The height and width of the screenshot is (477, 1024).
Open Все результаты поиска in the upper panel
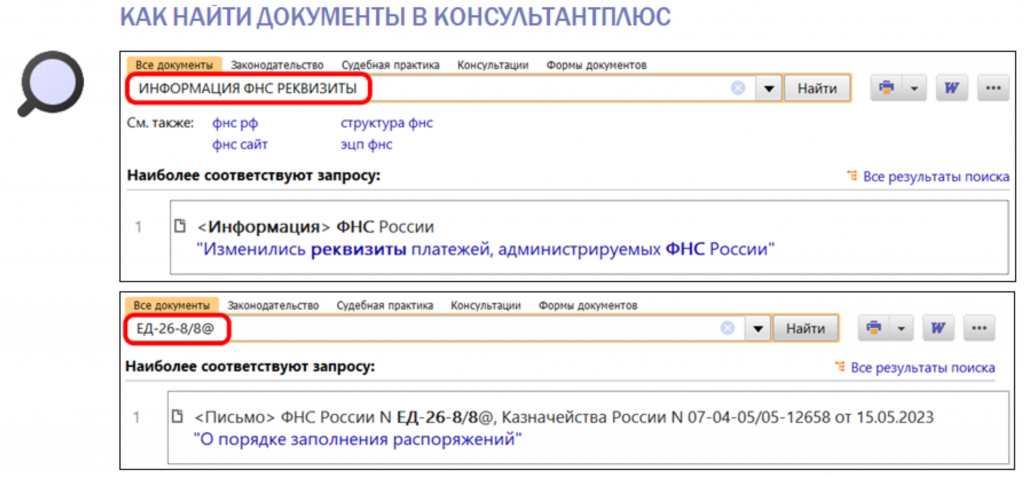(936, 176)
